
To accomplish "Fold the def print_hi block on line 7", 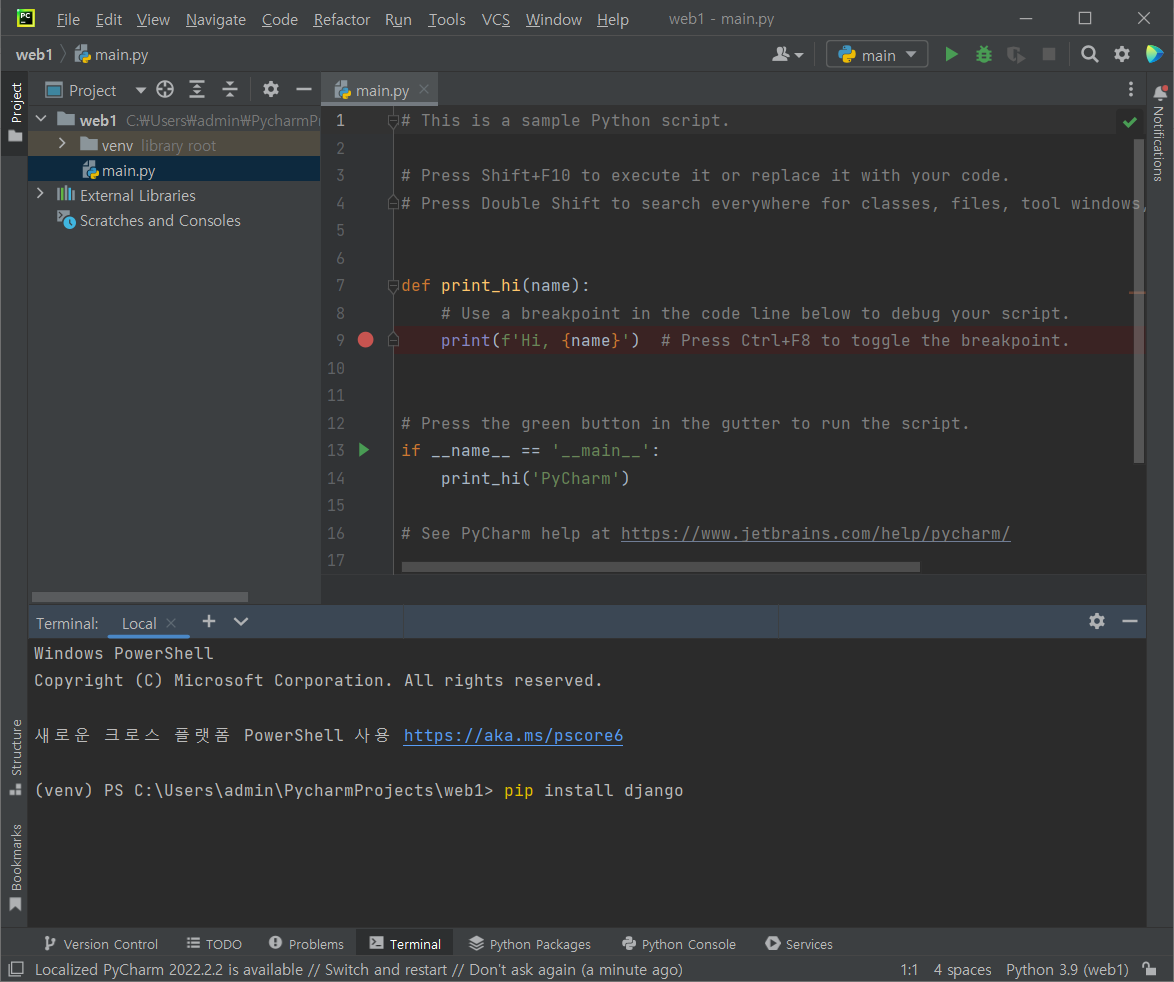I will (393, 285).
